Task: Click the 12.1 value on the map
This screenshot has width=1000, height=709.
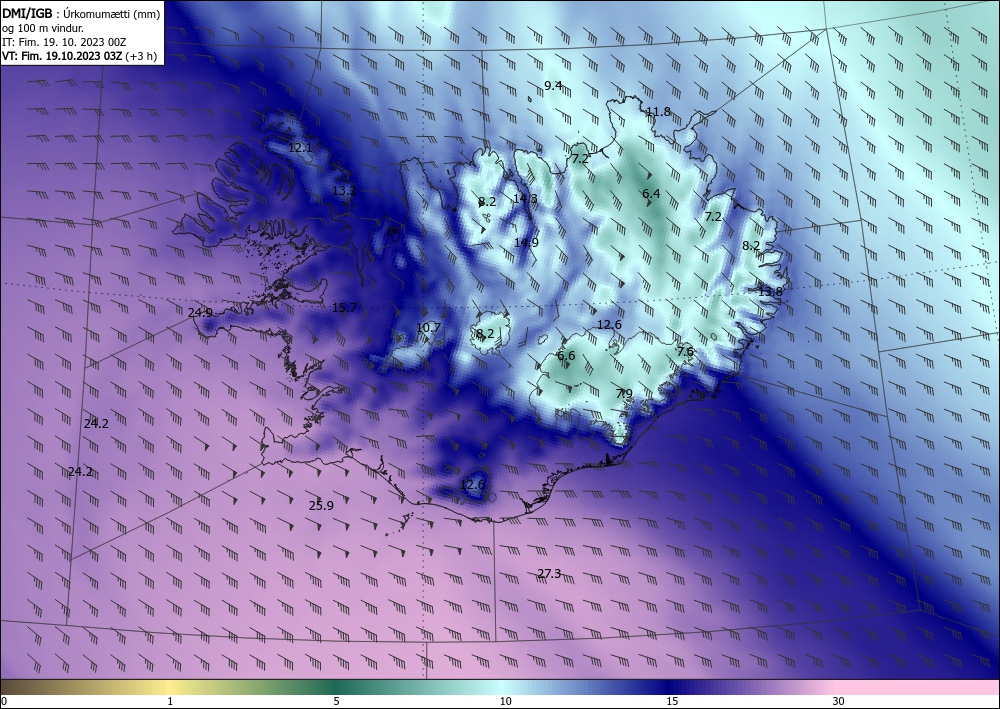Action: [300, 148]
